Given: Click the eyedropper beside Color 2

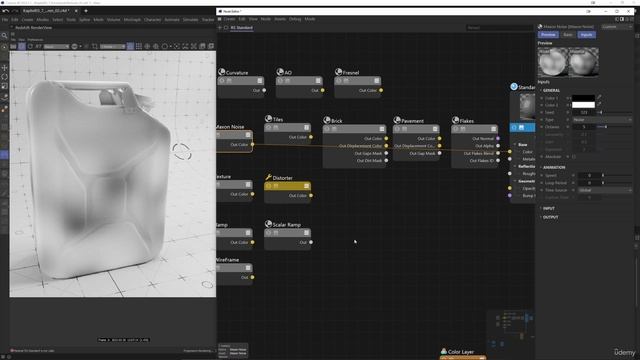Looking at the screenshot, I should (599, 105).
